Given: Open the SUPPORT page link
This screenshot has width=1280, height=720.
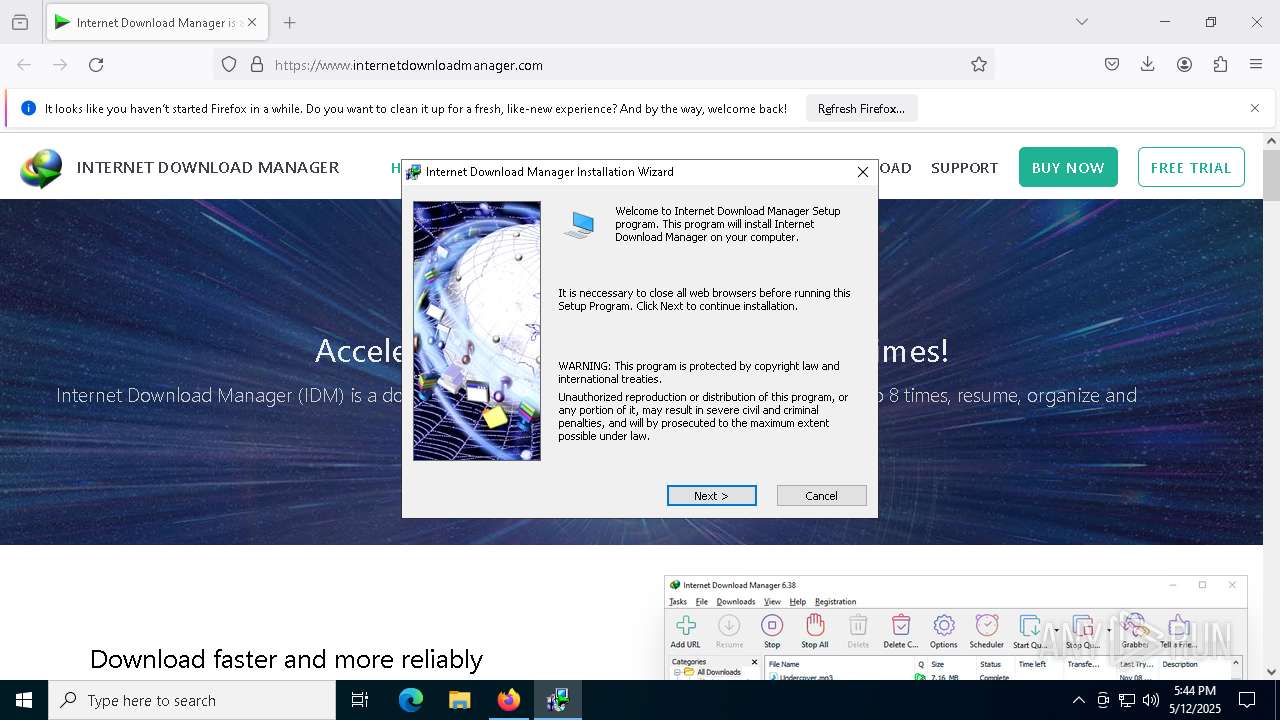Looking at the screenshot, I should pos(964,168).
